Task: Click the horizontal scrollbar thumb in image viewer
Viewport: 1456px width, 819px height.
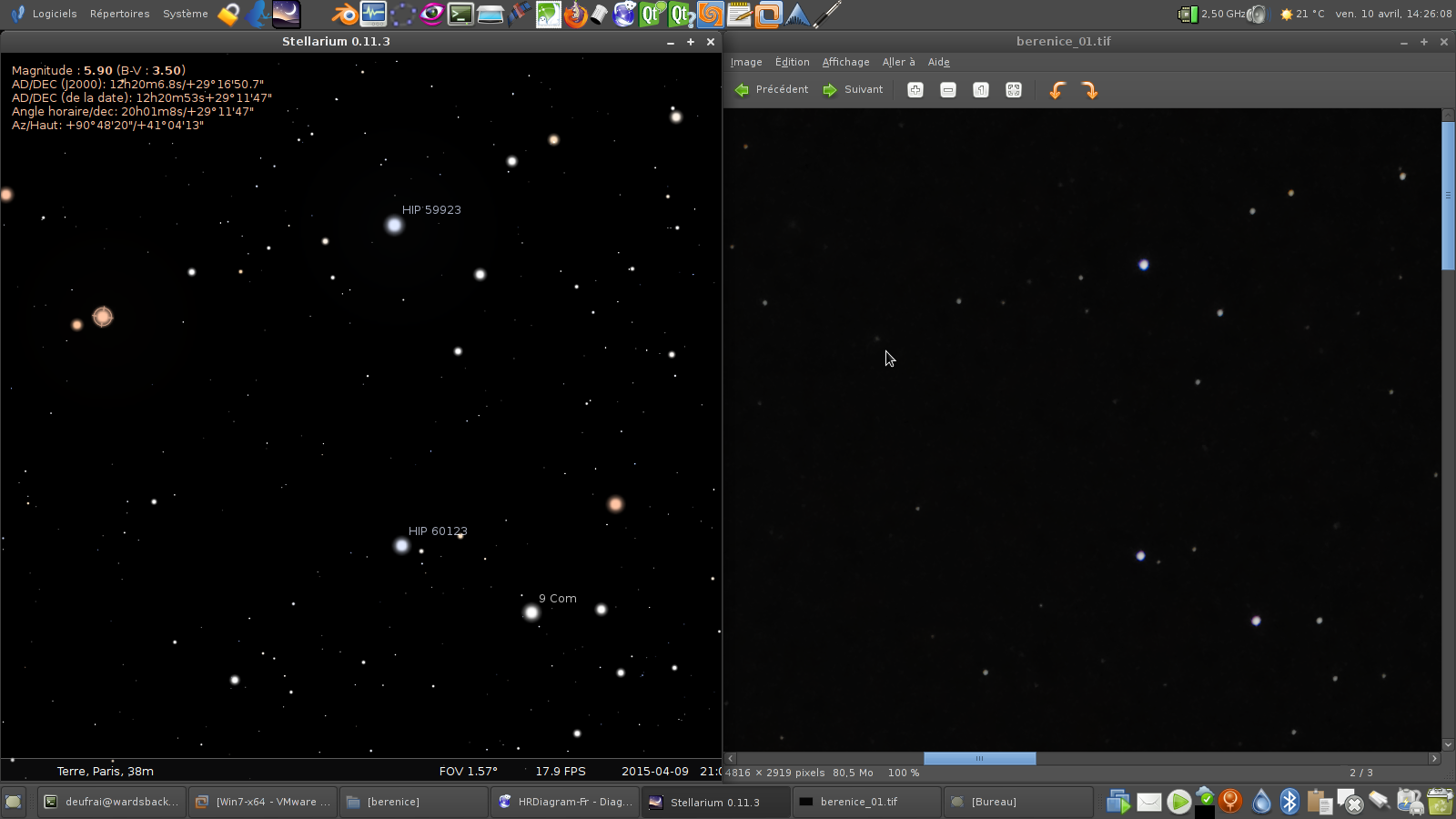Action: (979, 758)
